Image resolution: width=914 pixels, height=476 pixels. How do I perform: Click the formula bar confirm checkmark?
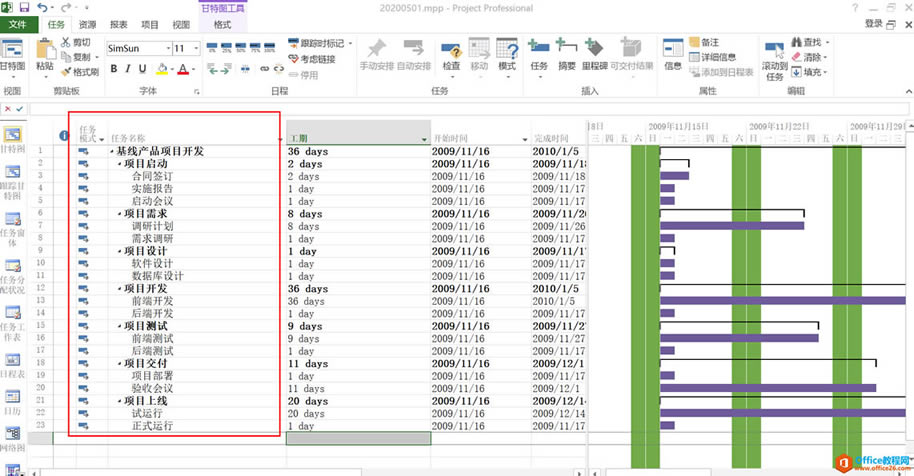(20, 109)
